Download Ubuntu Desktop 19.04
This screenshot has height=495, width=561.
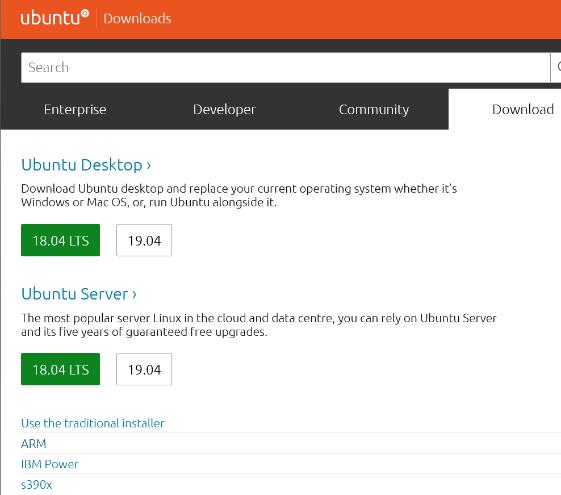(144, 240)
